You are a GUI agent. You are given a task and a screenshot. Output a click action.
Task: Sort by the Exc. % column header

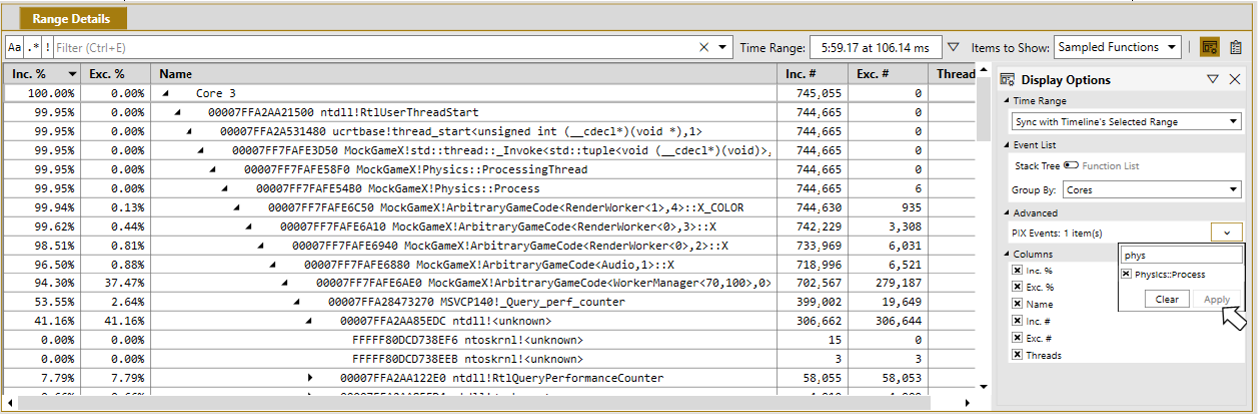[x=115, y=74]
